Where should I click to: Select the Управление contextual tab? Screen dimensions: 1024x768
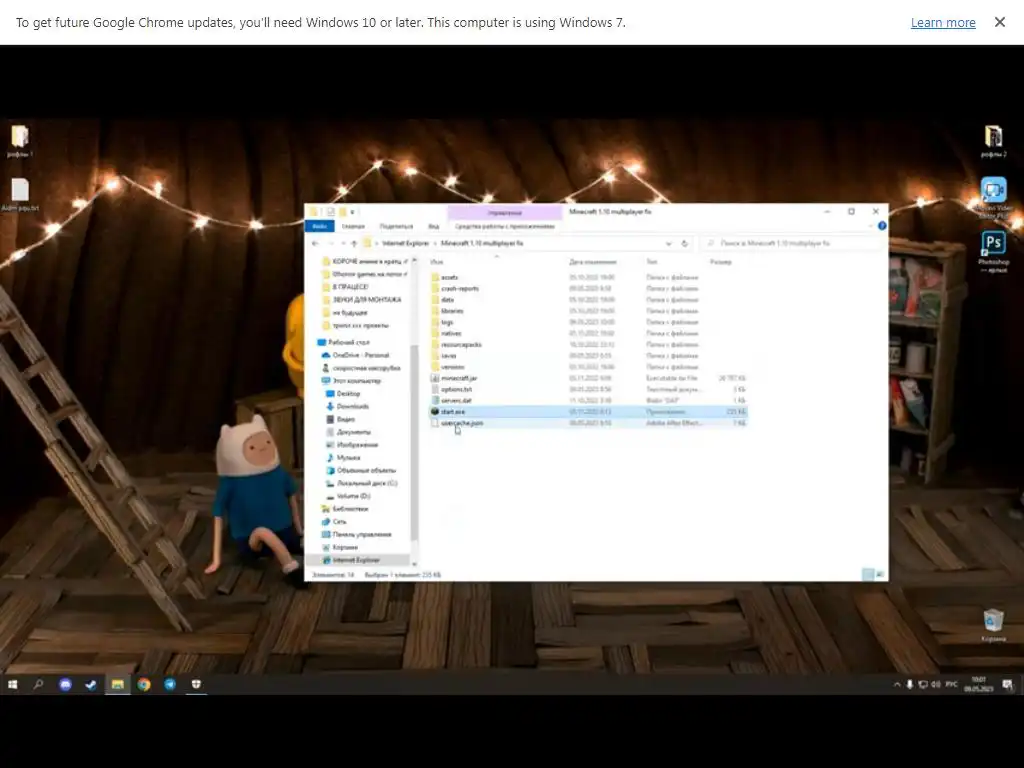point(505,212)
